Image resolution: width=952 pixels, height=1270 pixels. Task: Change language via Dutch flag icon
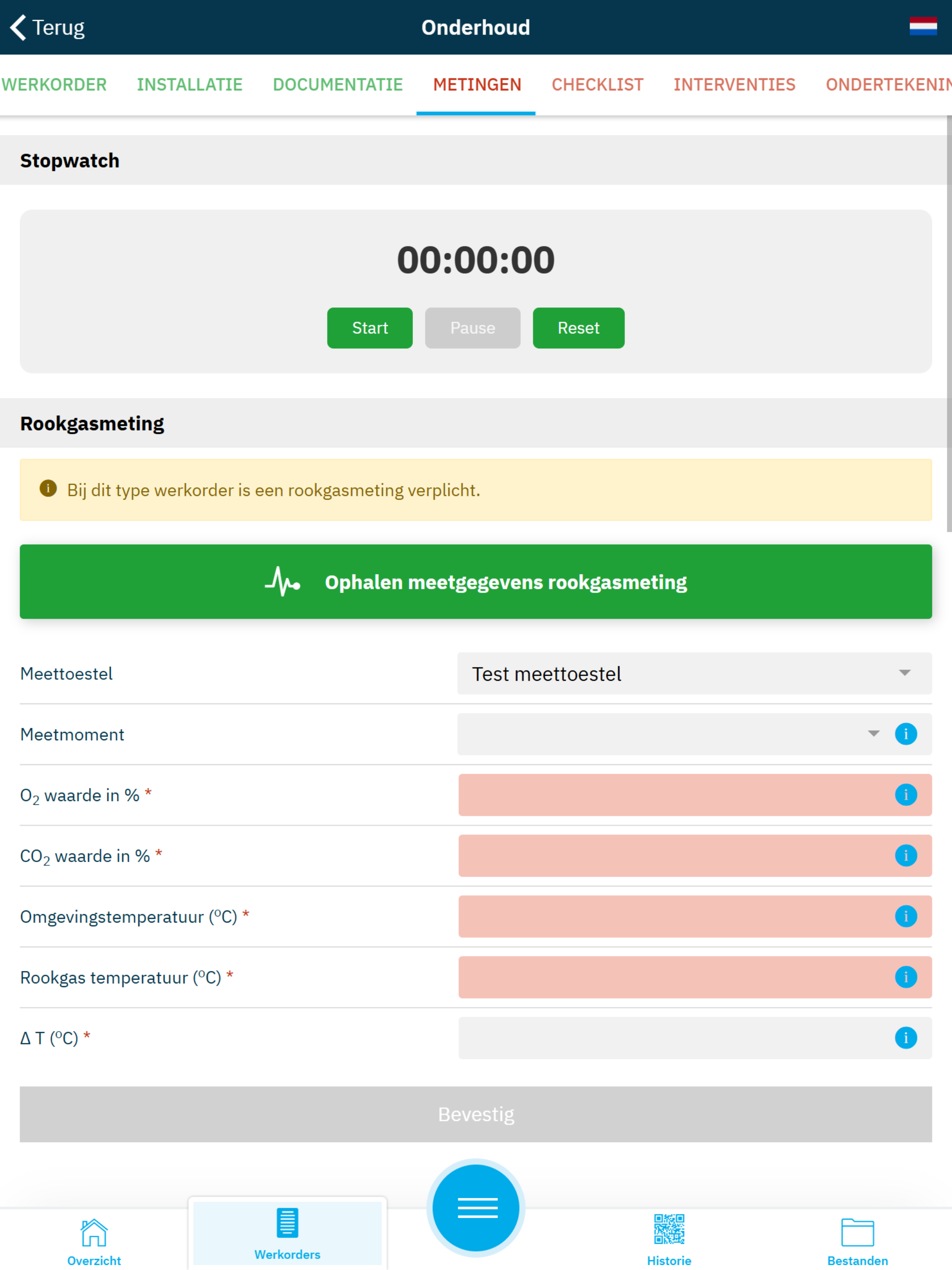[x=923, y=26]
